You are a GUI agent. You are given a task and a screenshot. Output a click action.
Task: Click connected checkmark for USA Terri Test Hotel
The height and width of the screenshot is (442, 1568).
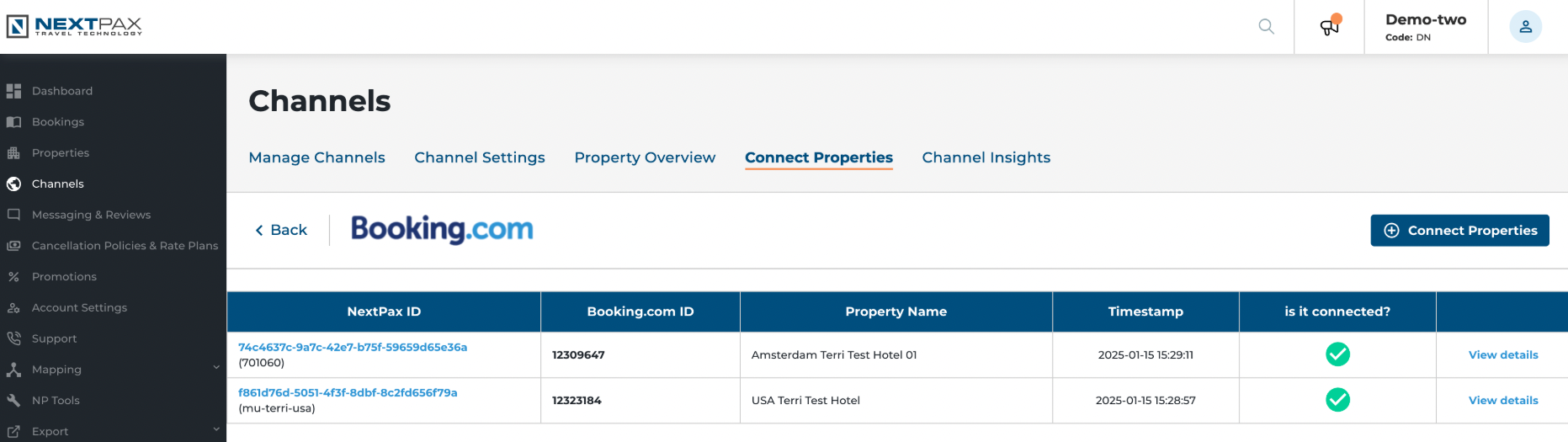[x=1337, y=400]
